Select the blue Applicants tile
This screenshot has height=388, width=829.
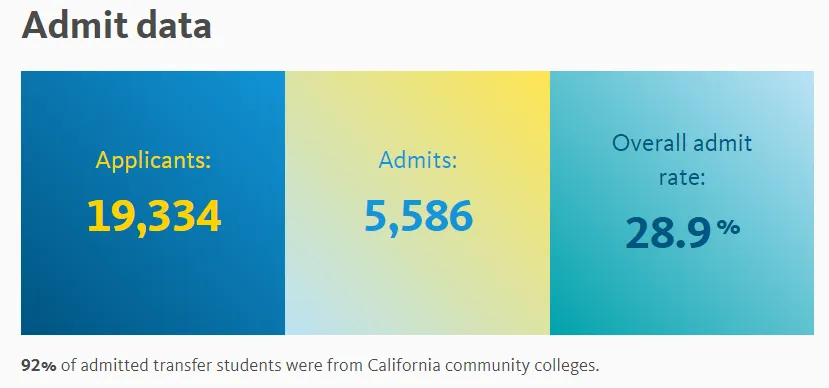pyautogui.click(x=153, y=203)
